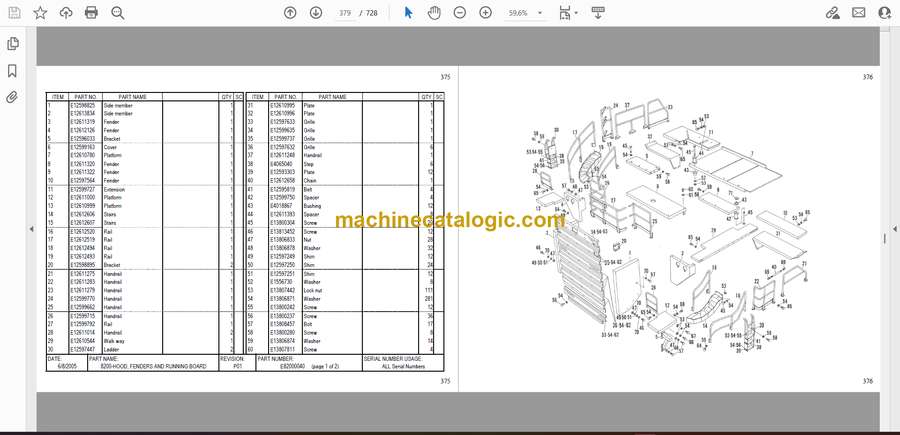This screenshot has width=900, height=435.
Task: Go to next page with down arrow
Action: click(316, 13)
